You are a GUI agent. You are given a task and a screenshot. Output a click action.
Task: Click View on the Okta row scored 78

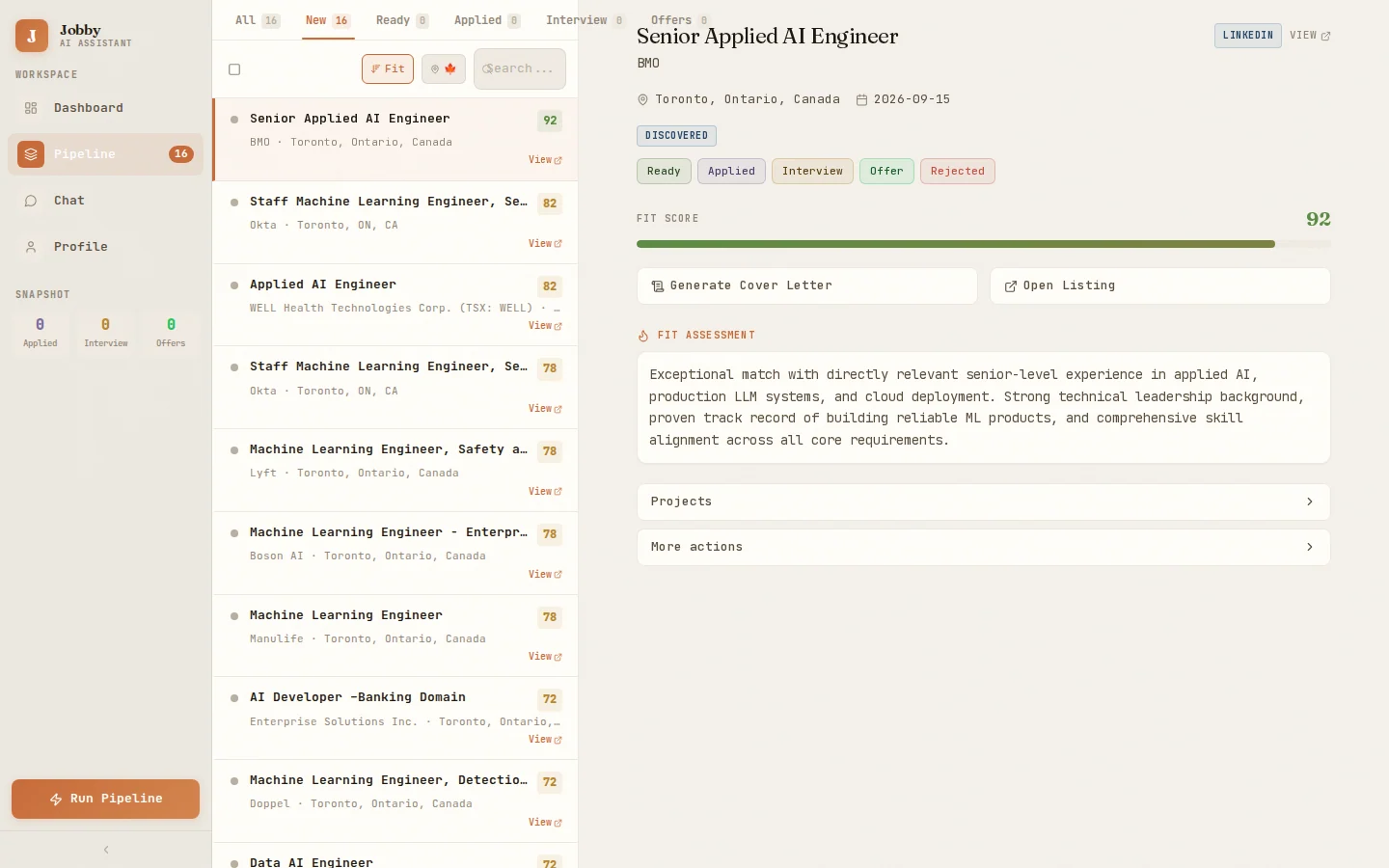545,409
